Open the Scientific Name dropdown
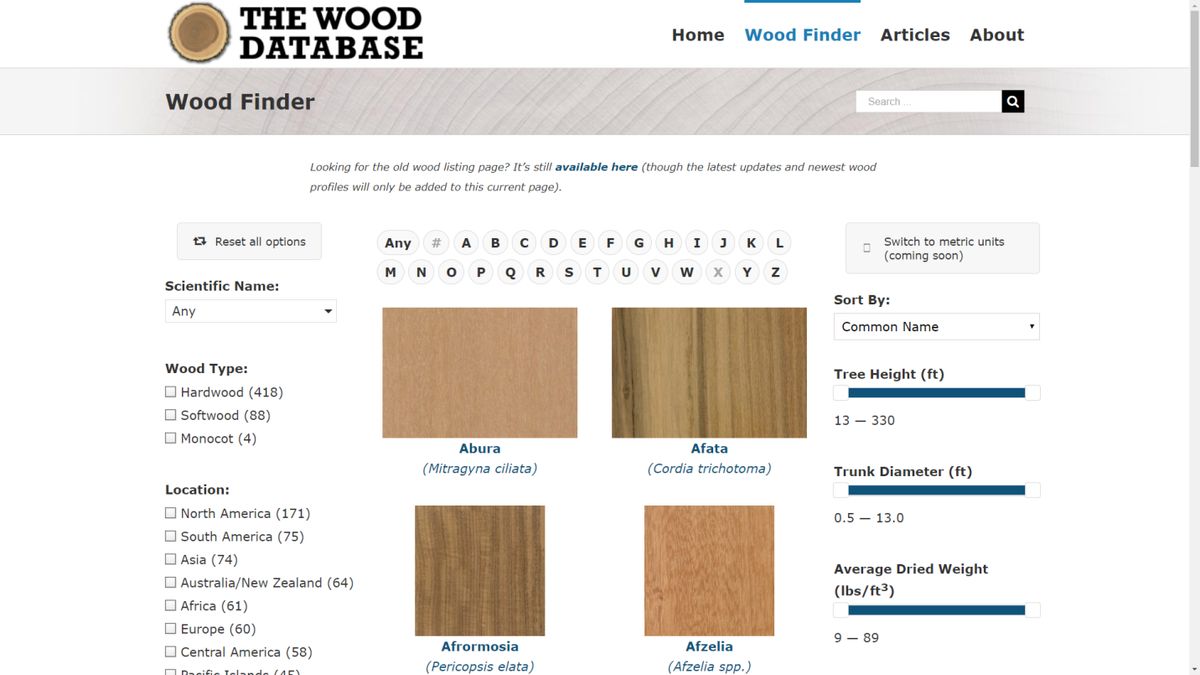Image resolution: width=1200 pixels, height=675 pixels. 250,310
